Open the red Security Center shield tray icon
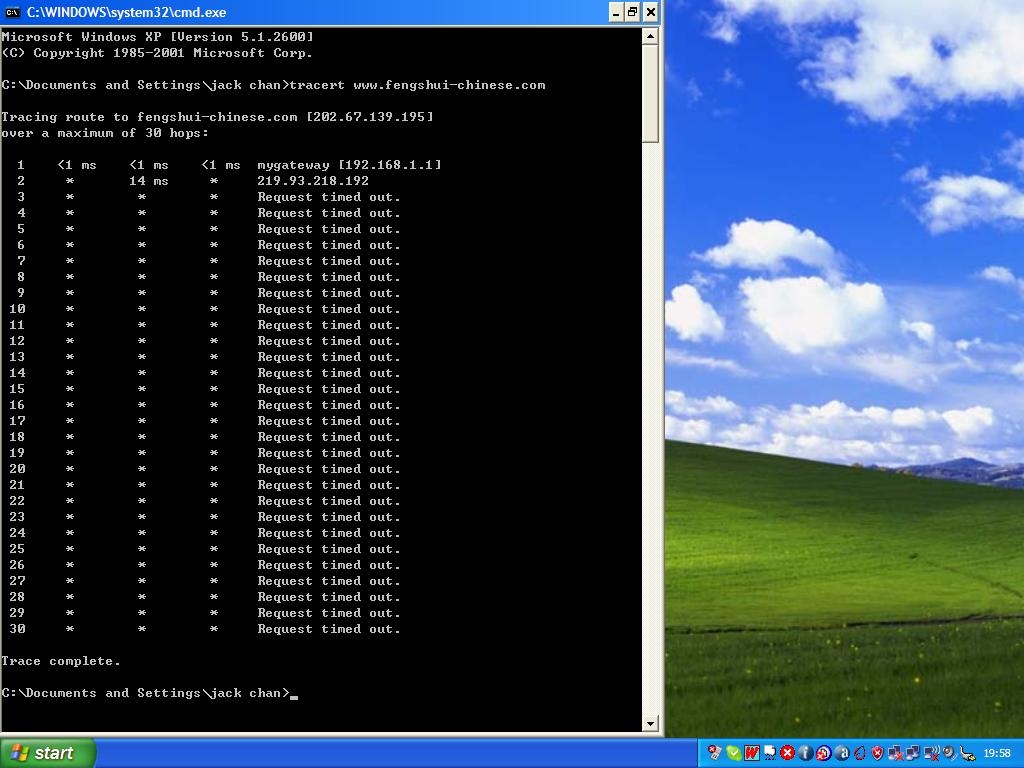 (x=878, y=753)
